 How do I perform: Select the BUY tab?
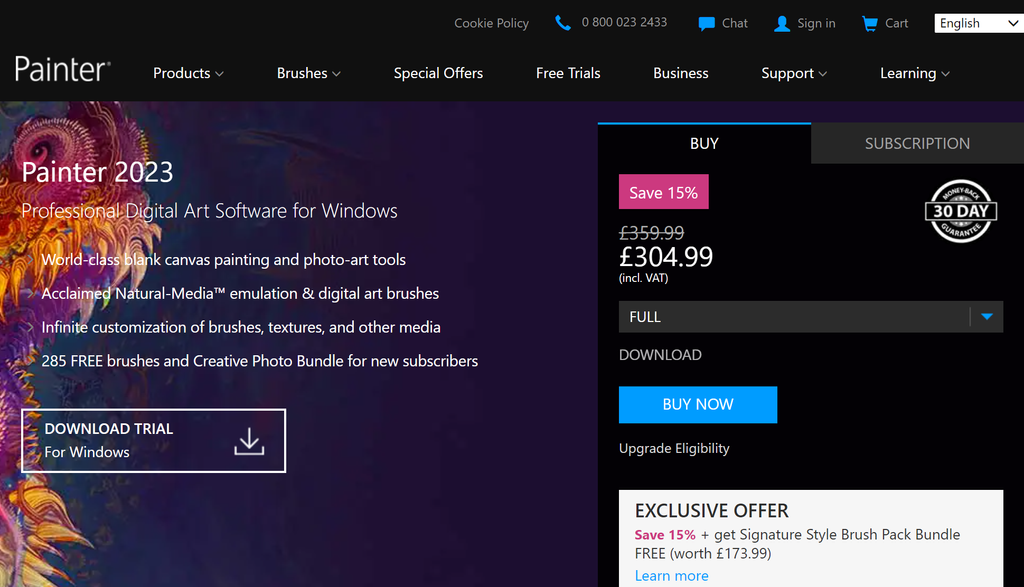704,143
